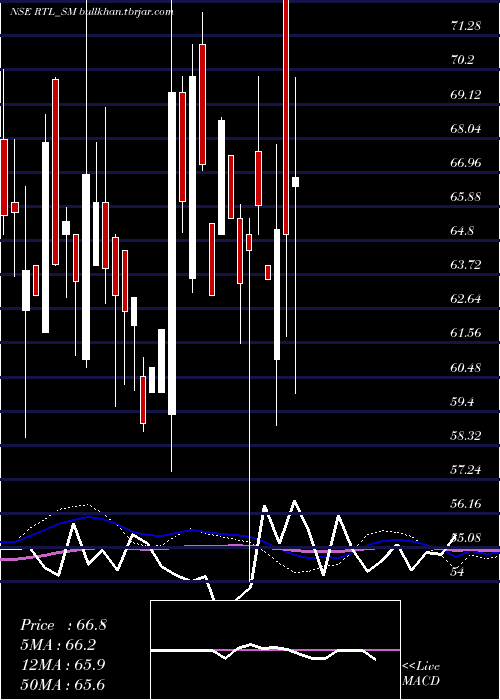Click the 58.32 price axis label

coord(466,435)
